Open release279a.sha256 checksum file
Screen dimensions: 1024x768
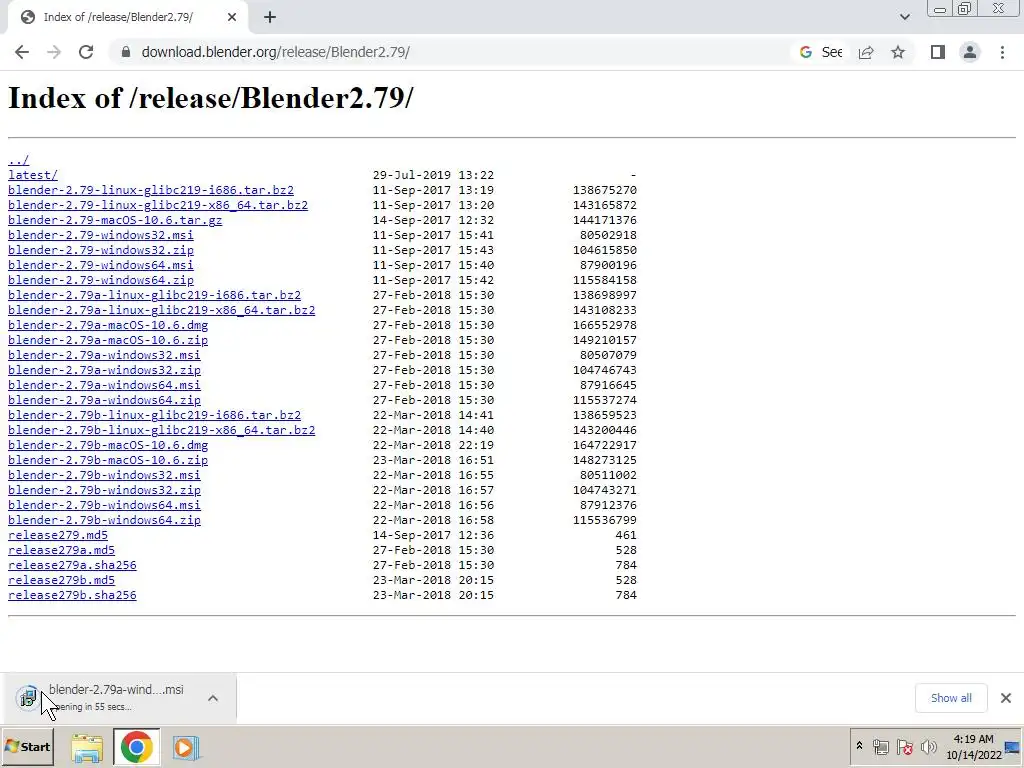[72, 566]
